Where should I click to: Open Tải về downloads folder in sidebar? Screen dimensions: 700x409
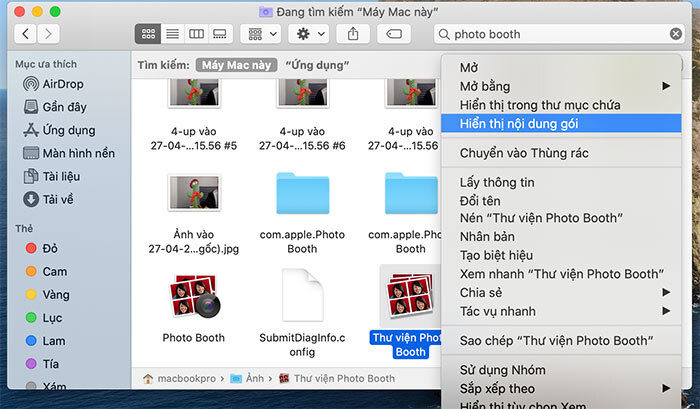click(57, 199)
